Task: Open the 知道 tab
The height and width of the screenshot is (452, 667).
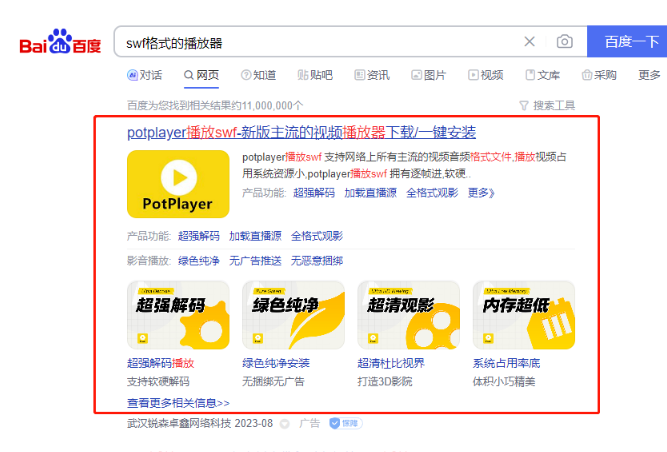Action: pos(258,75)
